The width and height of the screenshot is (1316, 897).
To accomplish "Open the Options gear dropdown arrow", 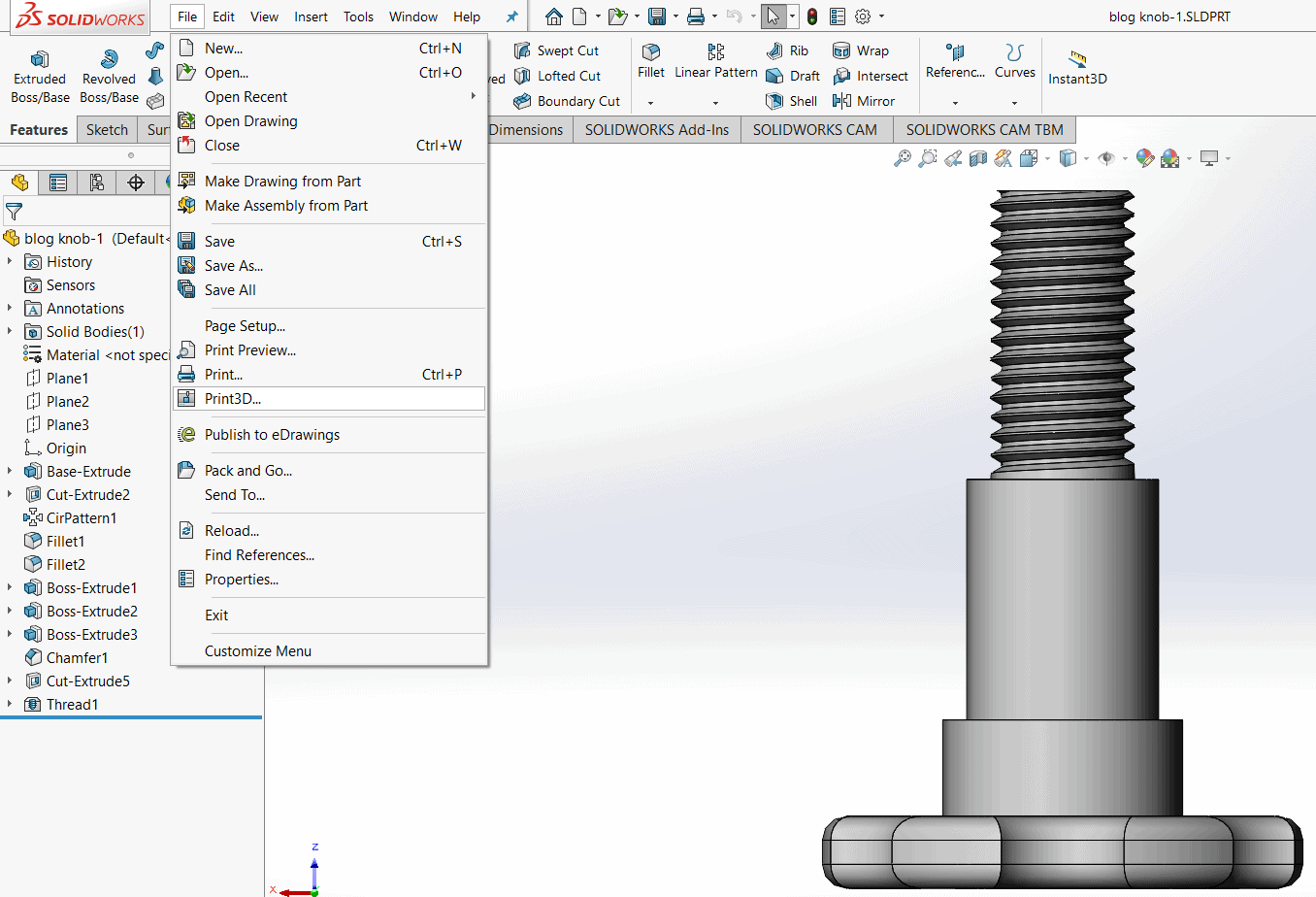I will pos(881,17).
